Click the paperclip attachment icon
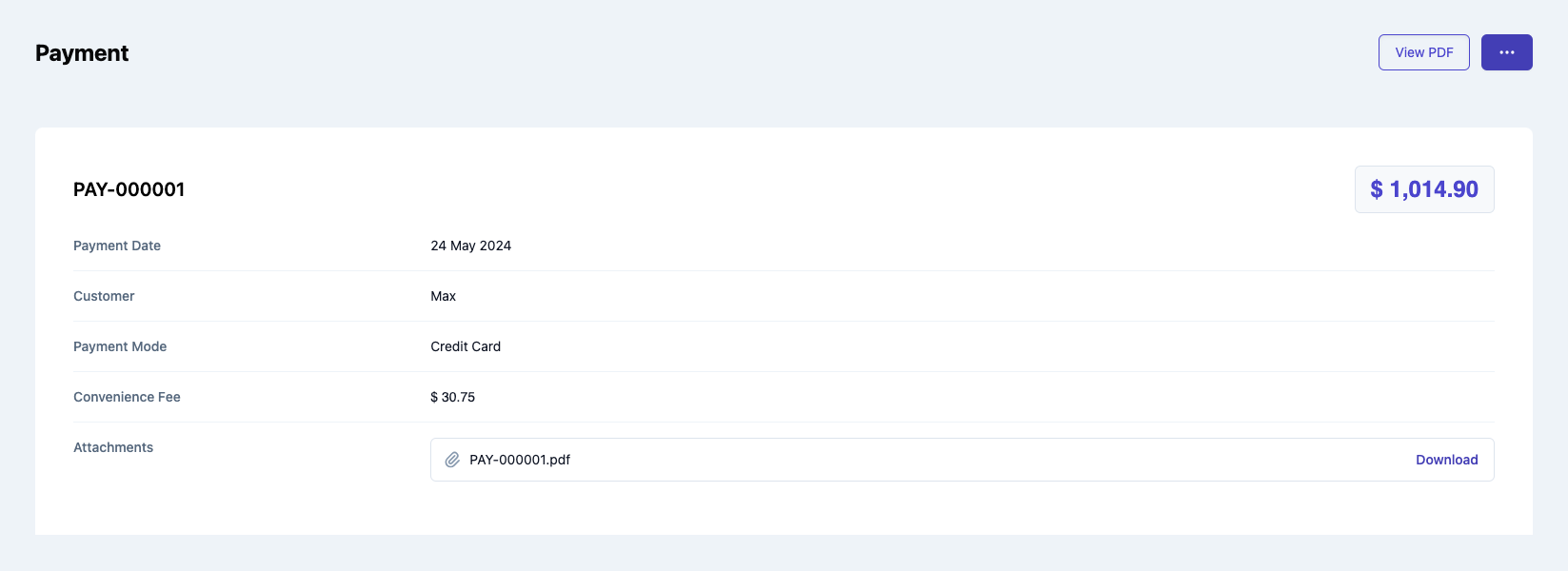This screenshot has width=1568, height=571. pyautogui.click(x=452, y=460)
